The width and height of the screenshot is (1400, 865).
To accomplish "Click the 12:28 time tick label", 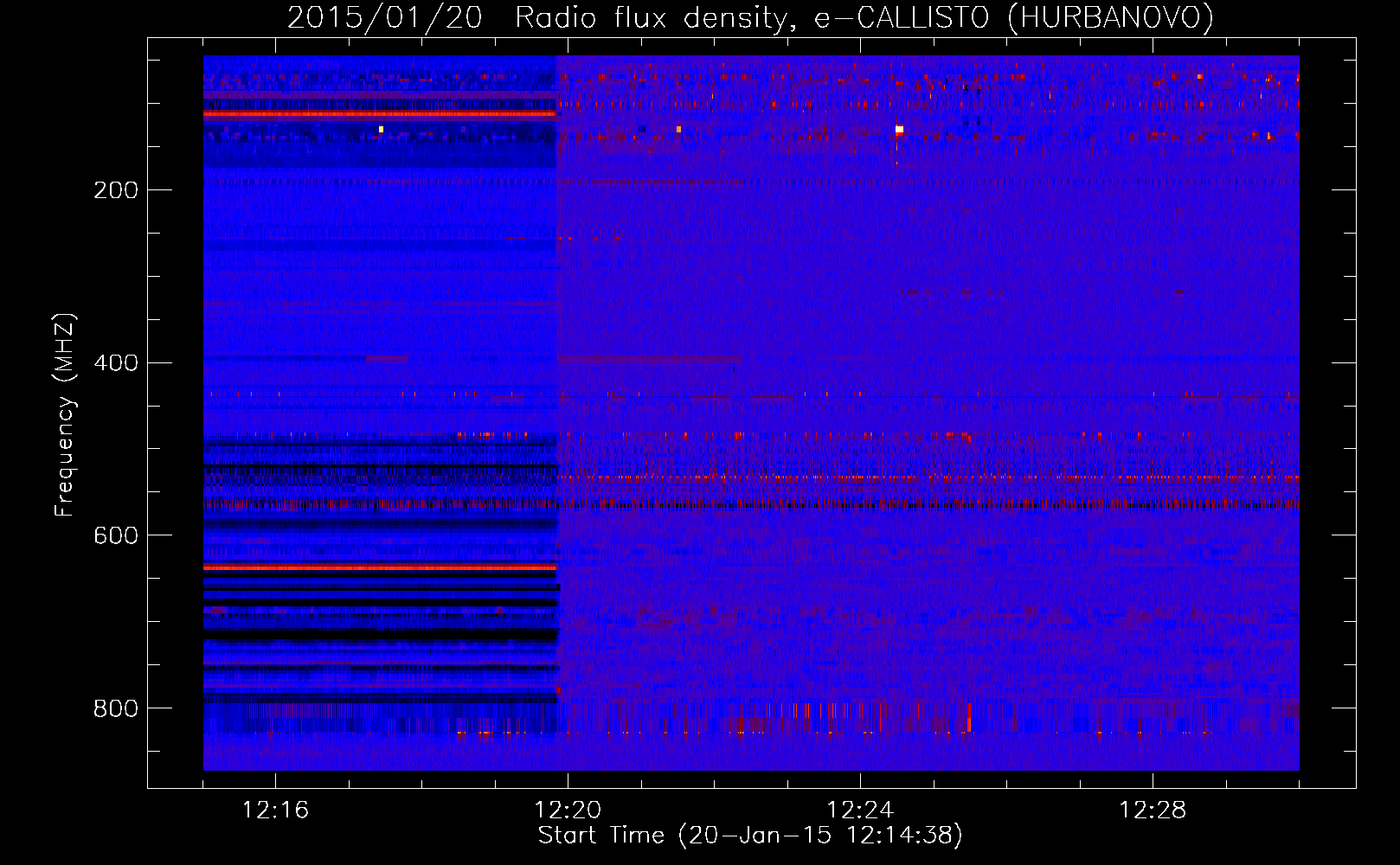I will tap(1153, 811).
